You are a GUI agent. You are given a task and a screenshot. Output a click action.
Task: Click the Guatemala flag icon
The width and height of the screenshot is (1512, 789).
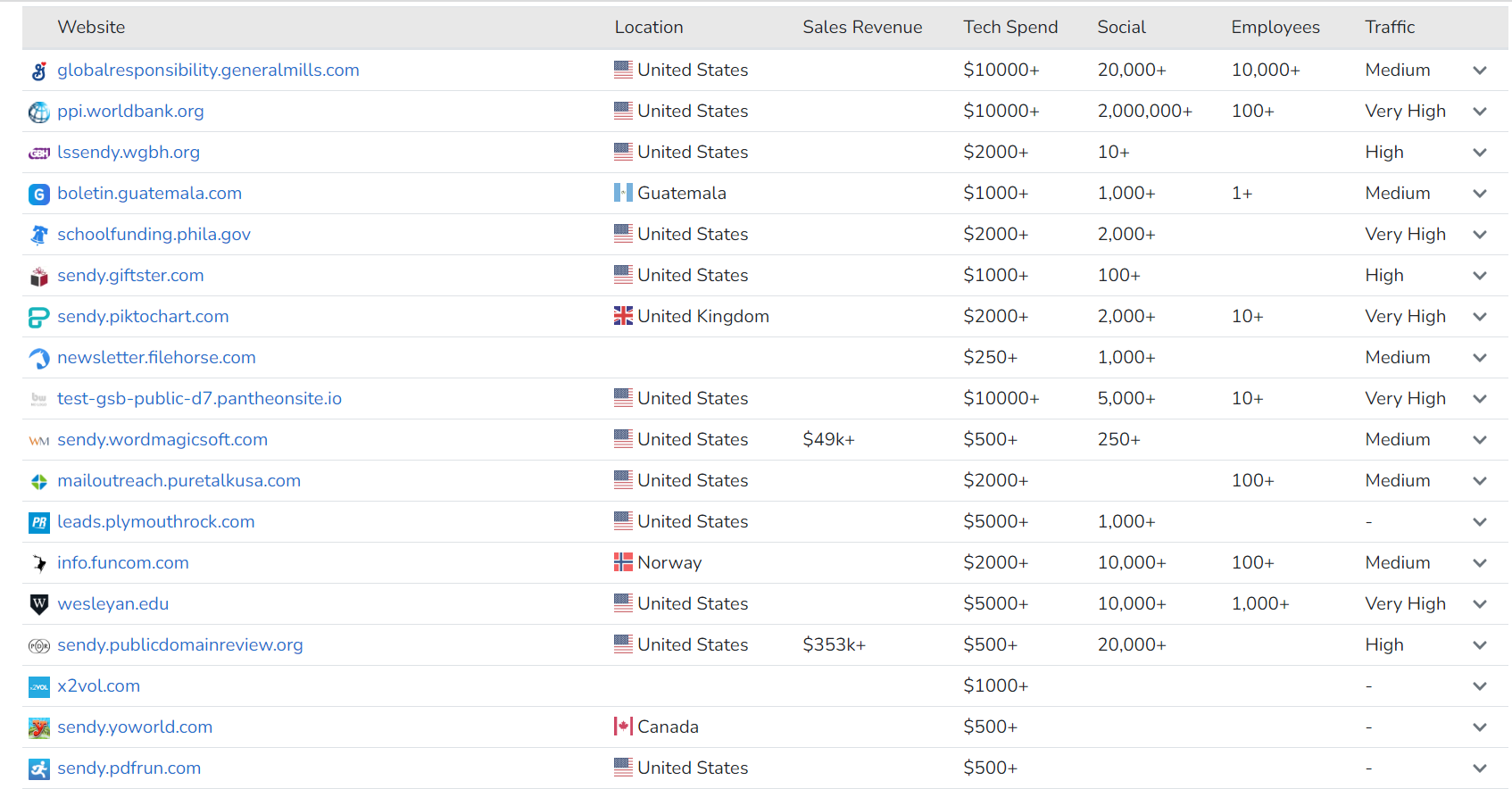click(623, 193)
